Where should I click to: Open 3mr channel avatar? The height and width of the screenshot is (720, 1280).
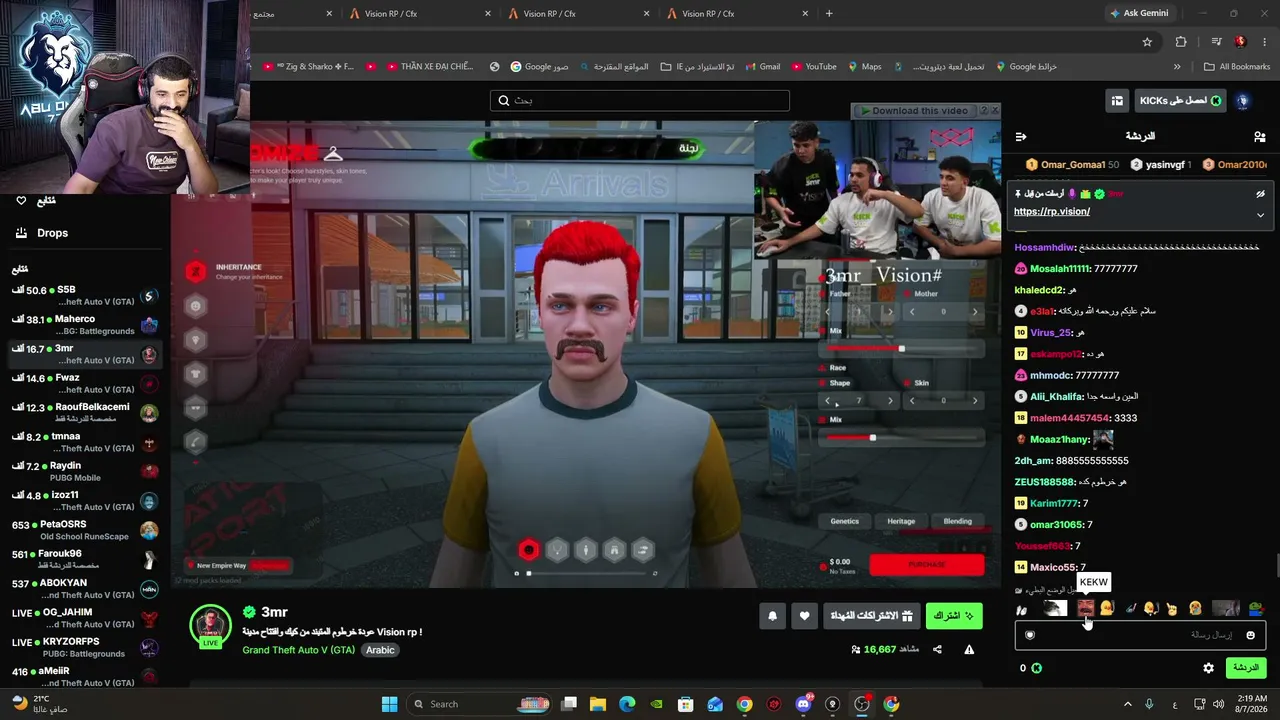pyautogui.click(x=210, y=626)
